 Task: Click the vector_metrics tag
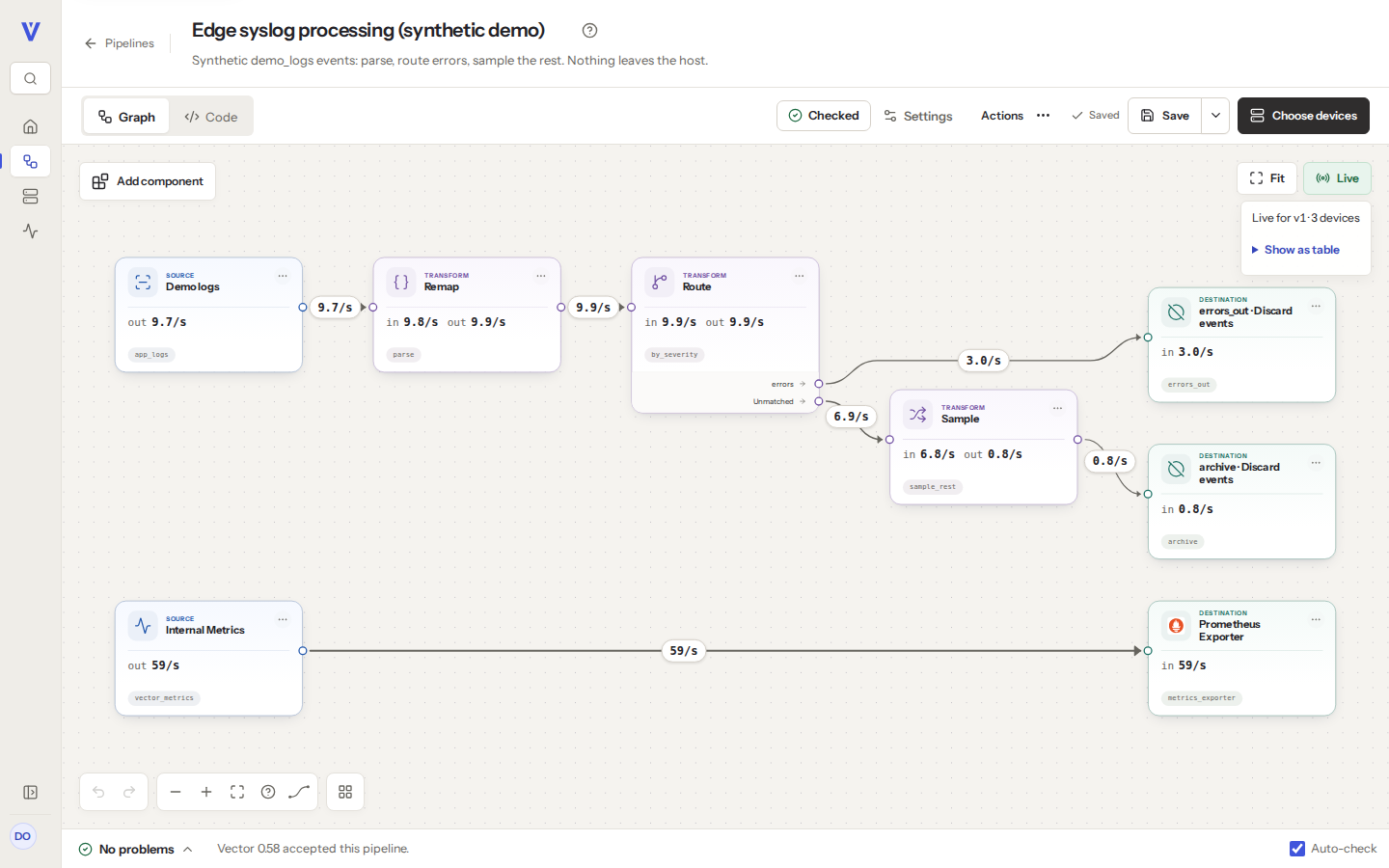click(164, 698)
